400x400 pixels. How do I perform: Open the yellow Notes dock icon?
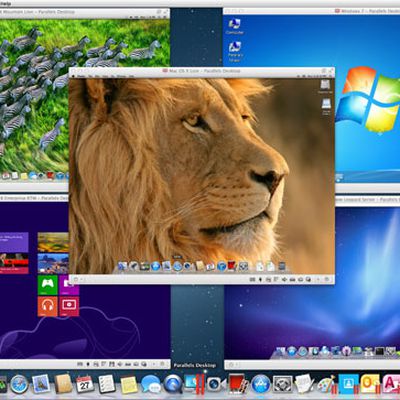pos(129,384)
